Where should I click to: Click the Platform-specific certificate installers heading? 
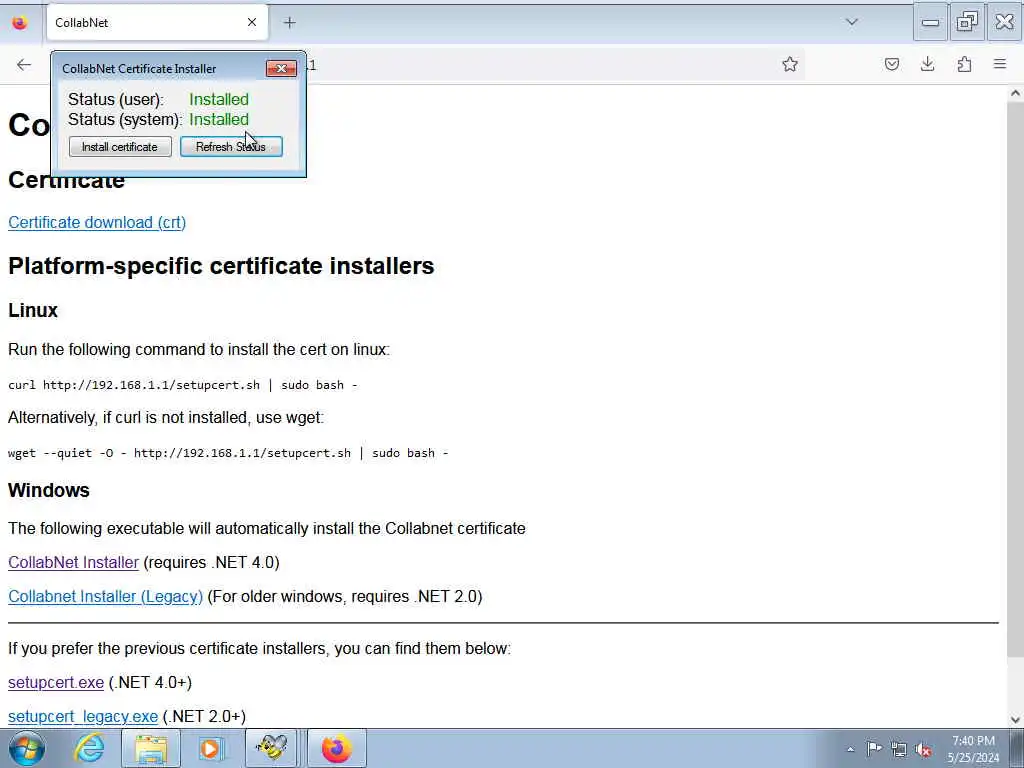(221, 266)
